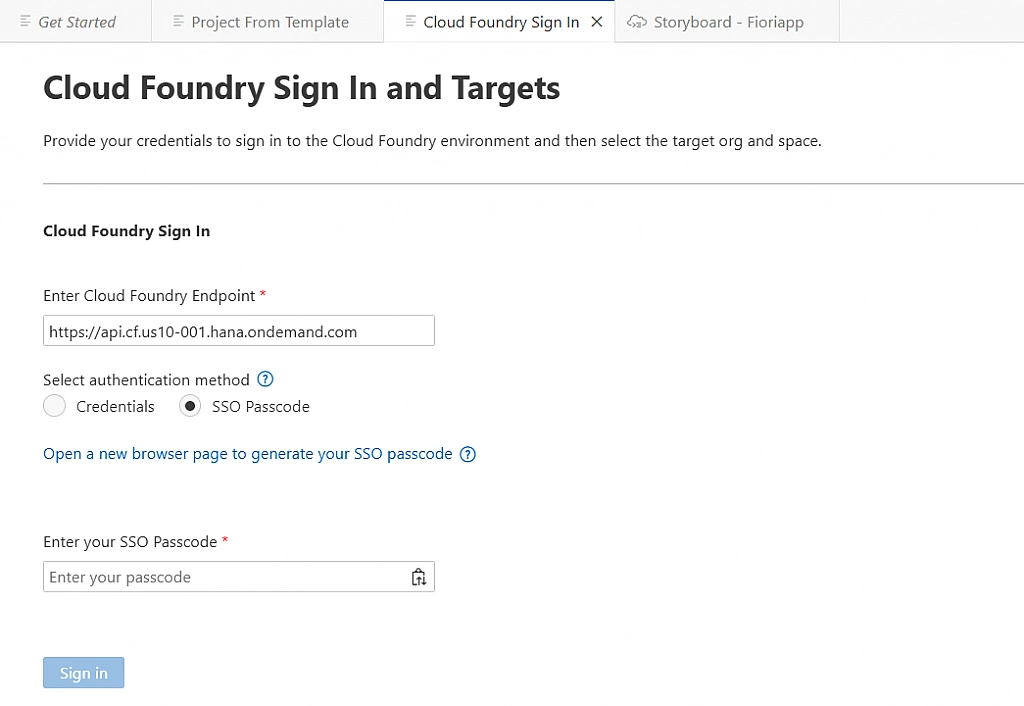Click the file icon on Get Started tab
The image size is (1024, 706).
[26, 22]
